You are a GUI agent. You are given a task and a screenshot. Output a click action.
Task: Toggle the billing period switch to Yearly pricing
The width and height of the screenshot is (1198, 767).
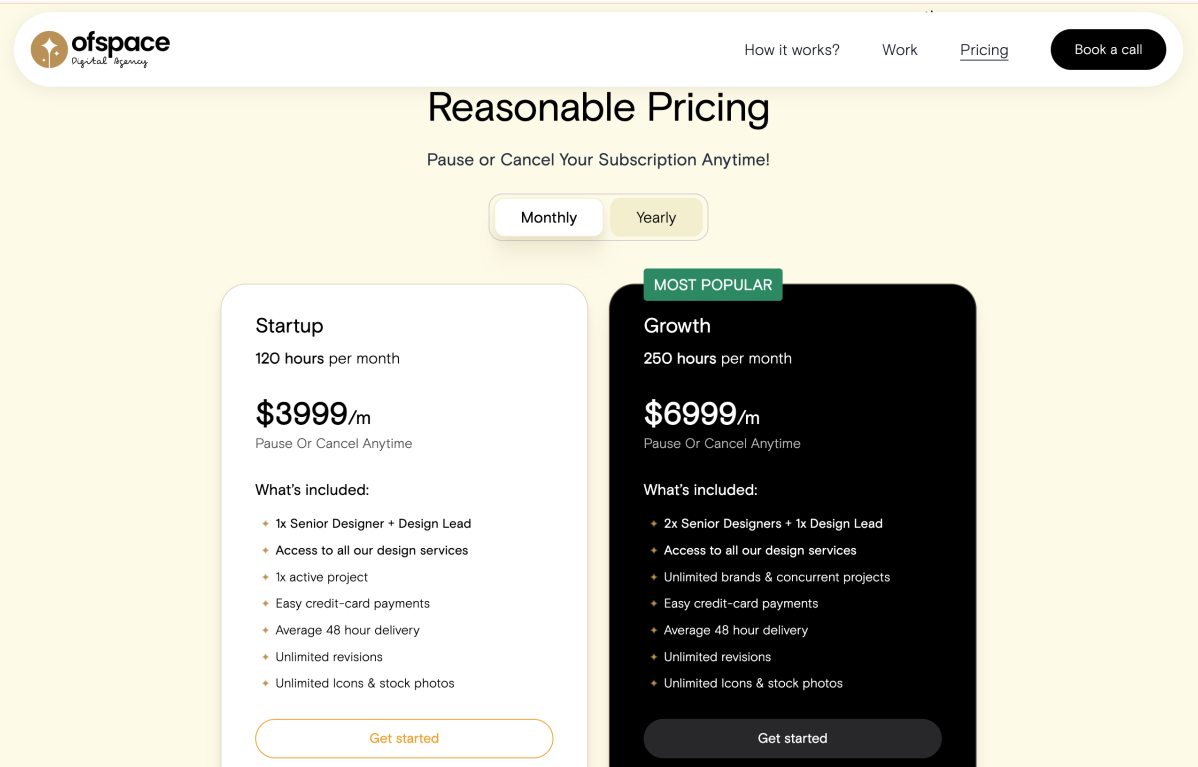pyautogui.click(x=655, y=217)
